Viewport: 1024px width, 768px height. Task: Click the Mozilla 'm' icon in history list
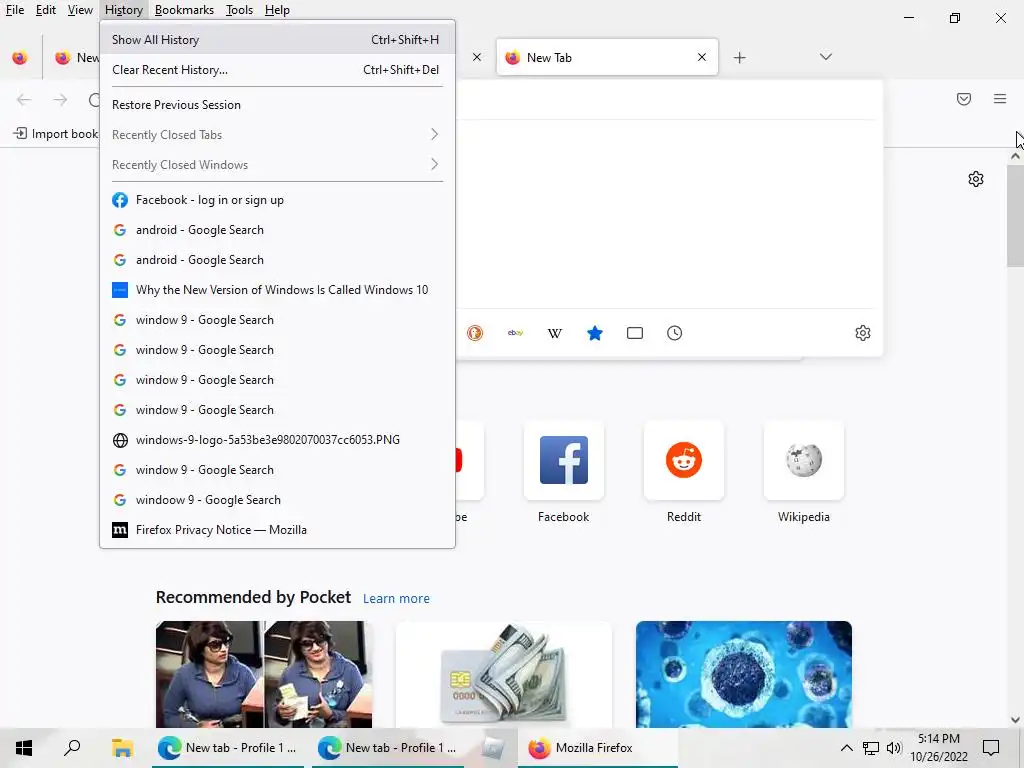click(120, 530)
